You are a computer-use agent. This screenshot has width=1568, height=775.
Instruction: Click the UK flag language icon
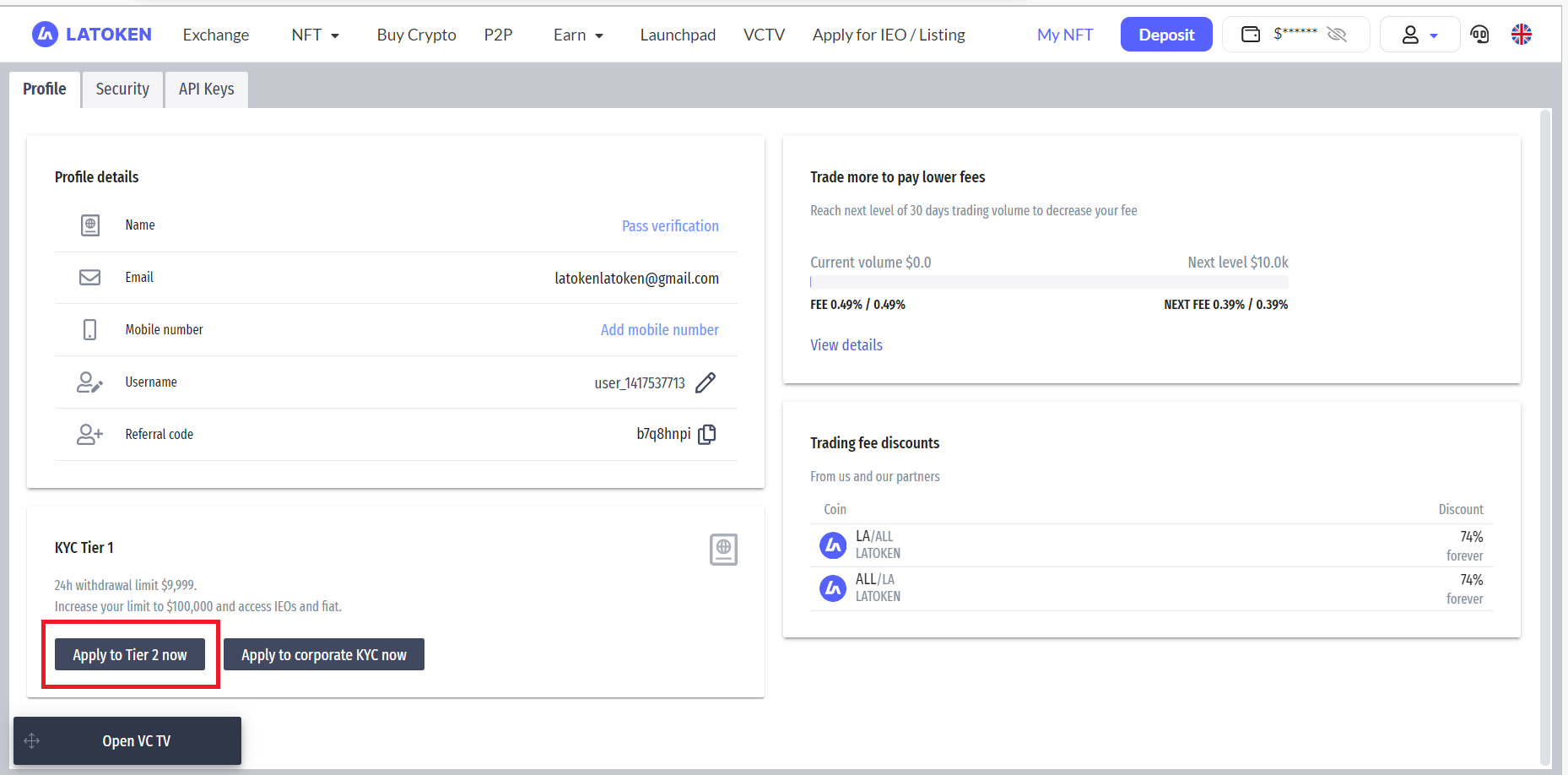point(1522,35)
